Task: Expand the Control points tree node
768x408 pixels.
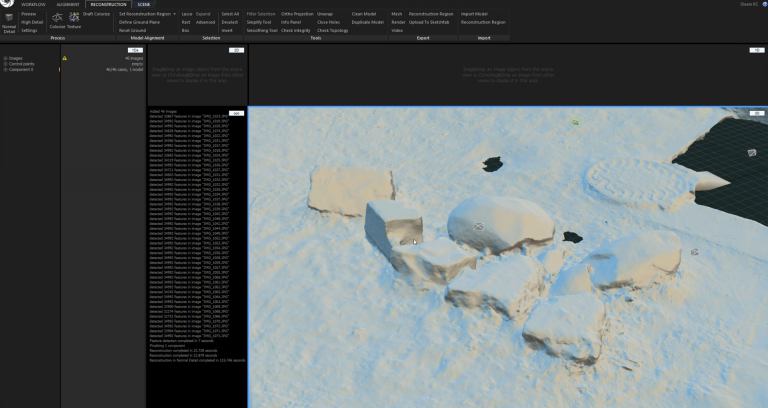Action: [x=4, y=64]
